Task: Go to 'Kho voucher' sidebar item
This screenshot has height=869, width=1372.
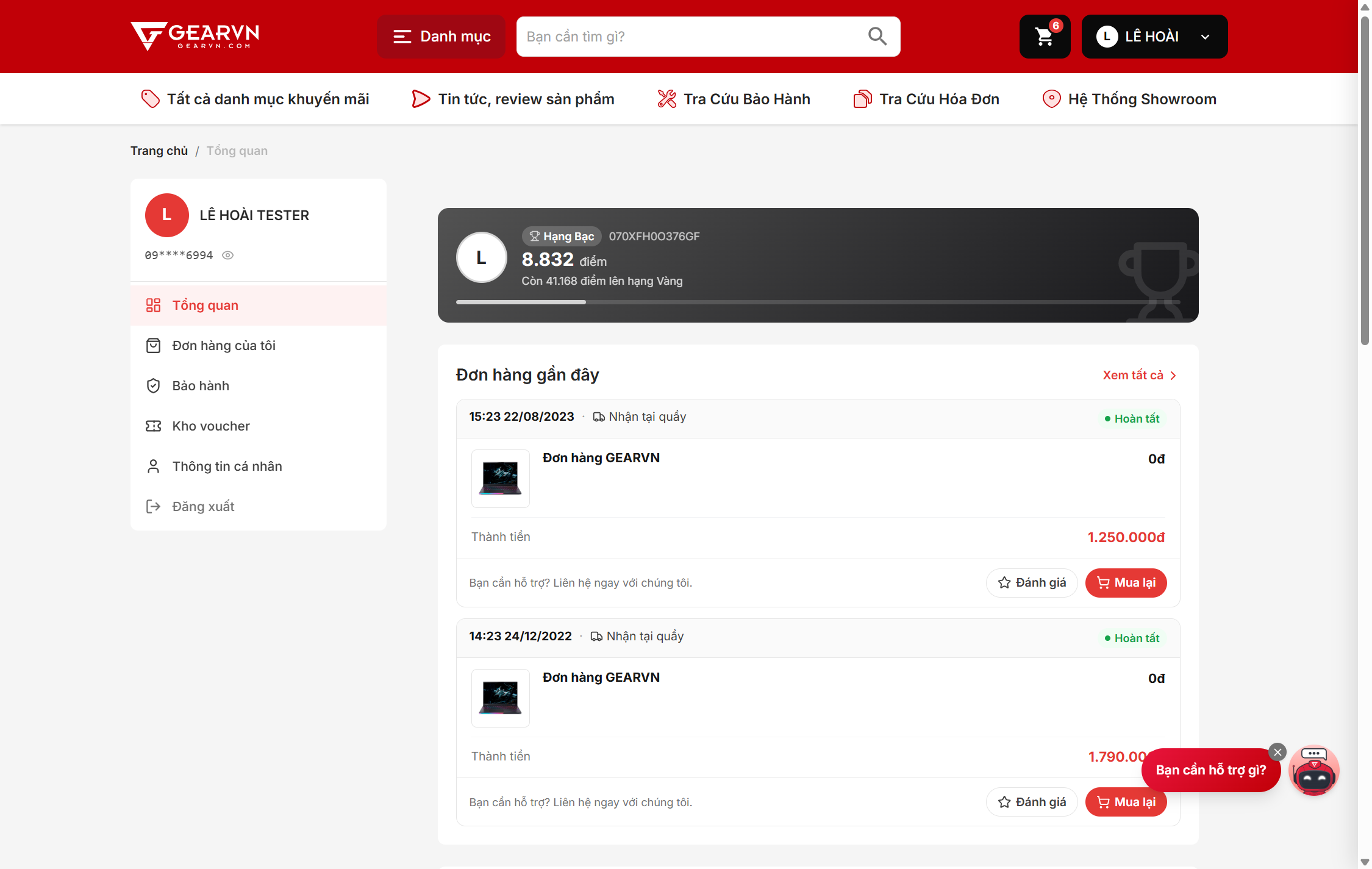Action: point(259,426)
